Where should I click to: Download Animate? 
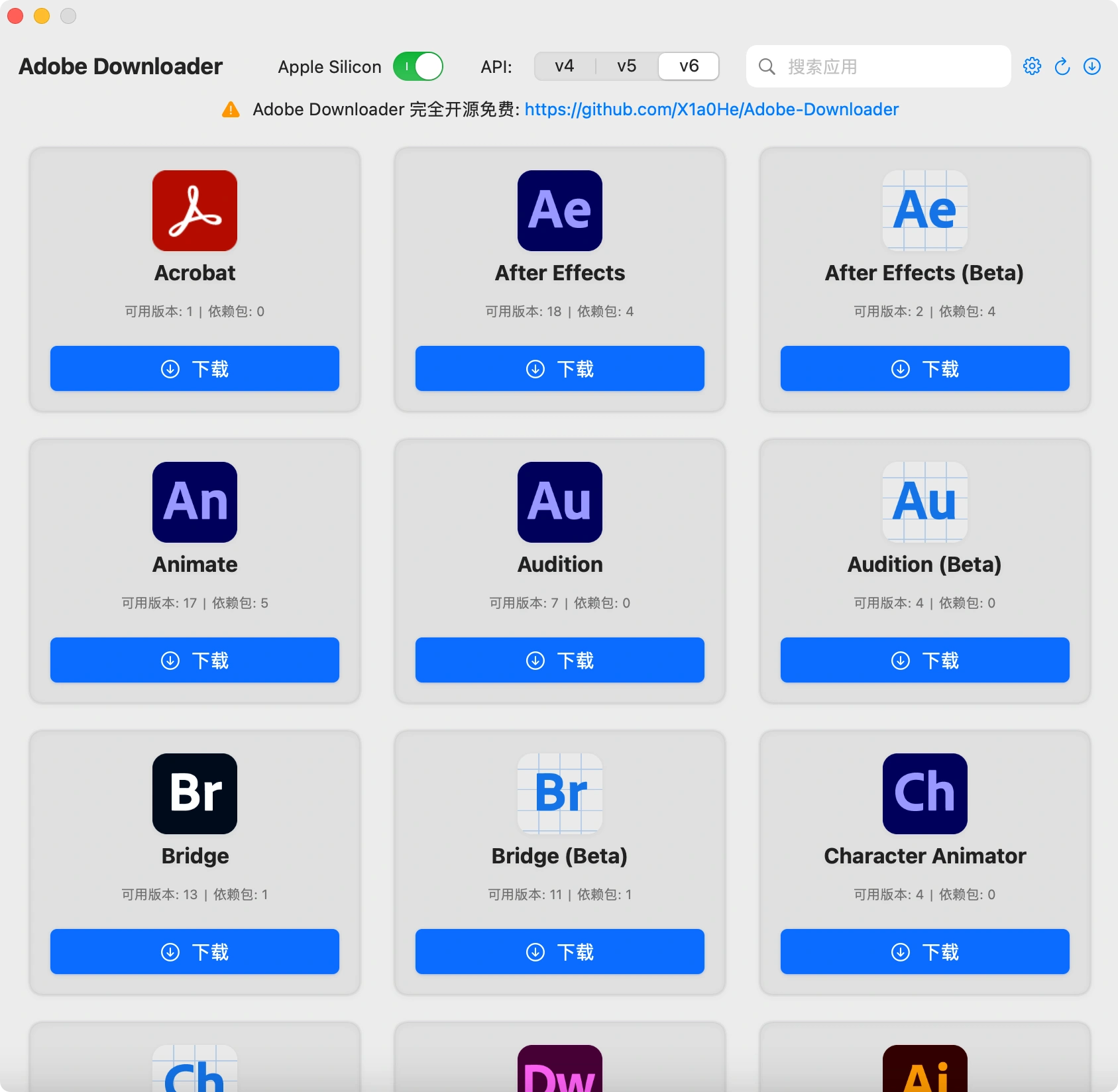(195, 660)
